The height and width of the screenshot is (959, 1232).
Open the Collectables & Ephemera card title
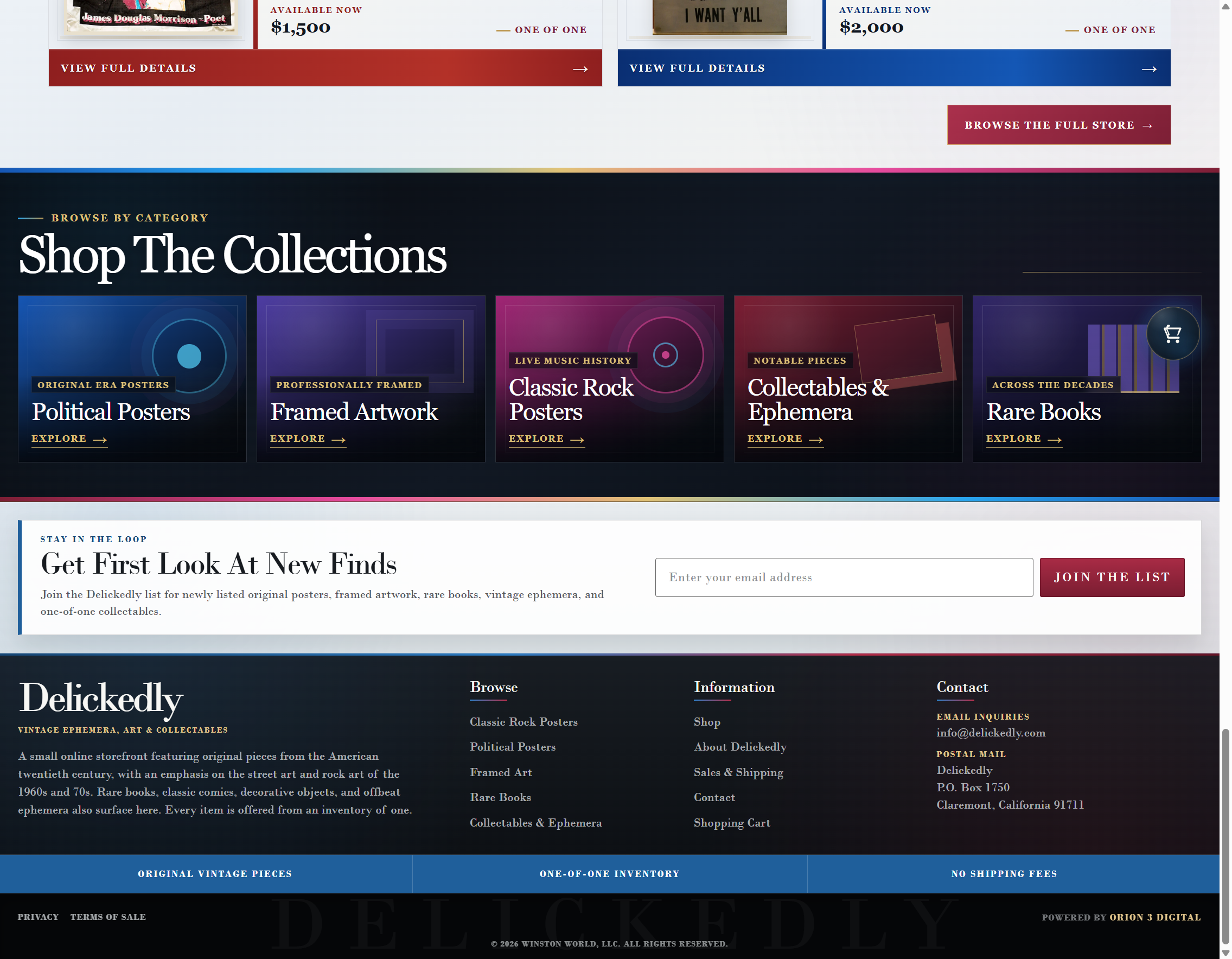pos(818,399)
